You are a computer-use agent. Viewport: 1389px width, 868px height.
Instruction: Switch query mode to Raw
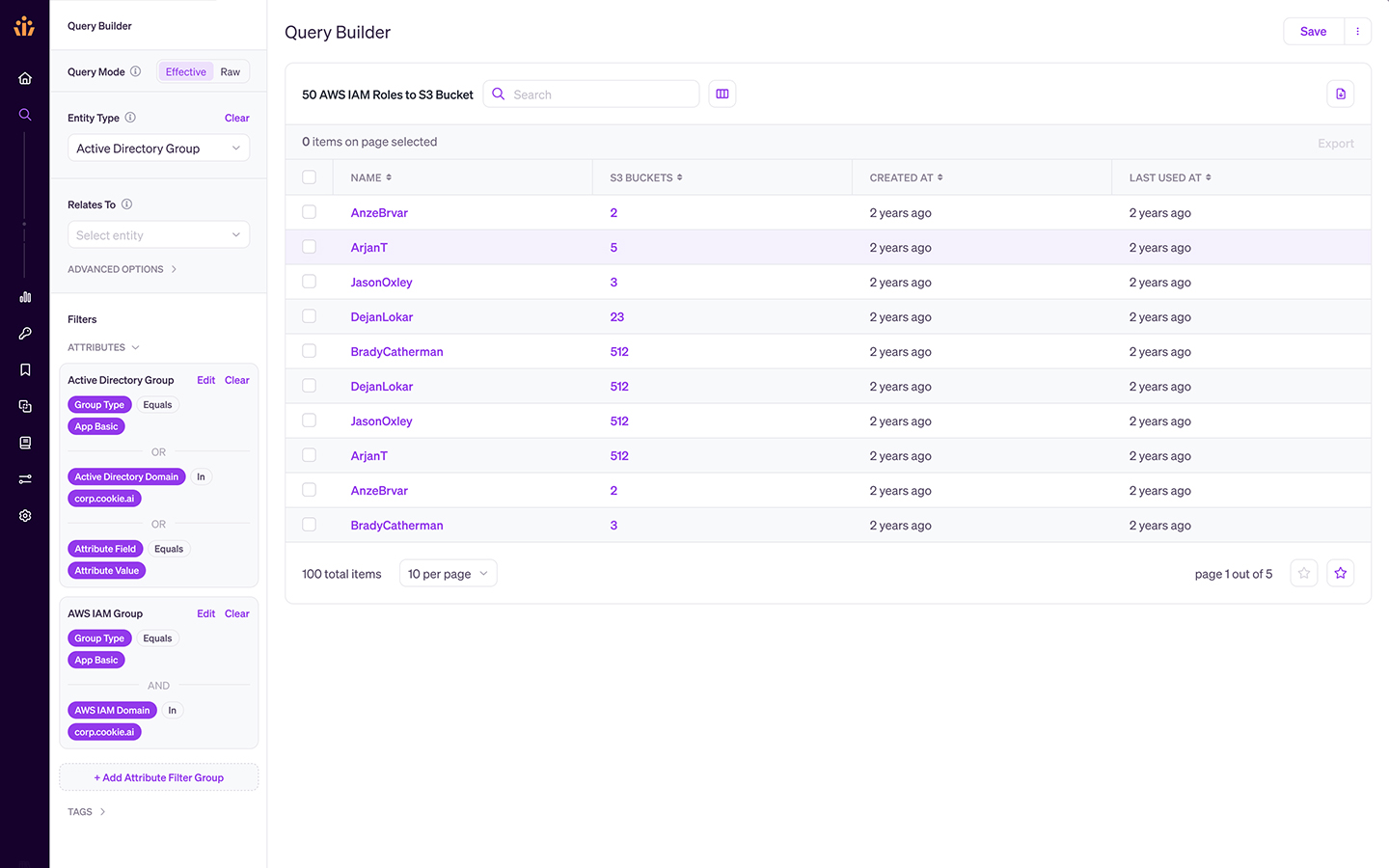click(231, 72)
